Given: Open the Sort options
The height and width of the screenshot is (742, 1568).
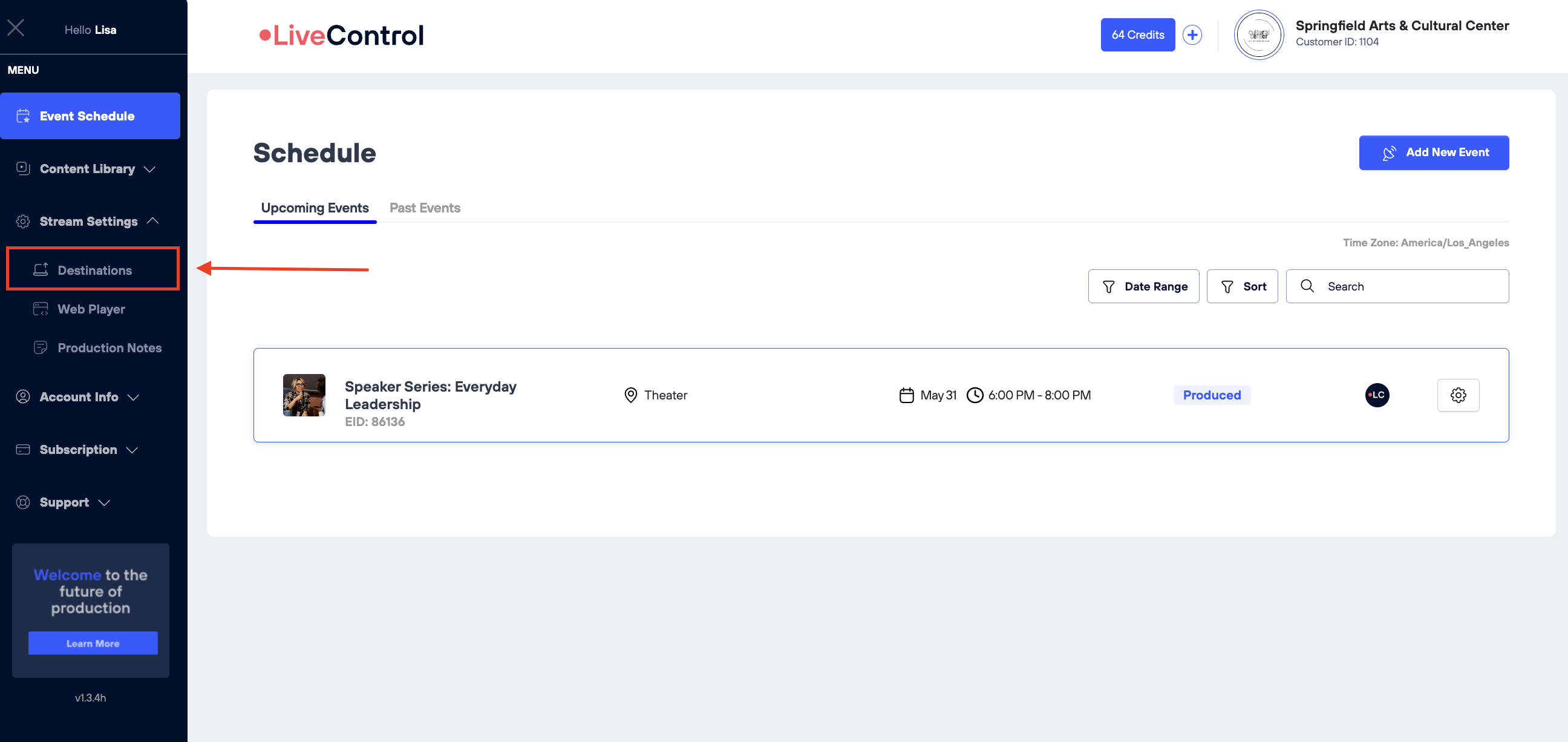Looking at the screenshot, I should click(x=1242, y=286).
